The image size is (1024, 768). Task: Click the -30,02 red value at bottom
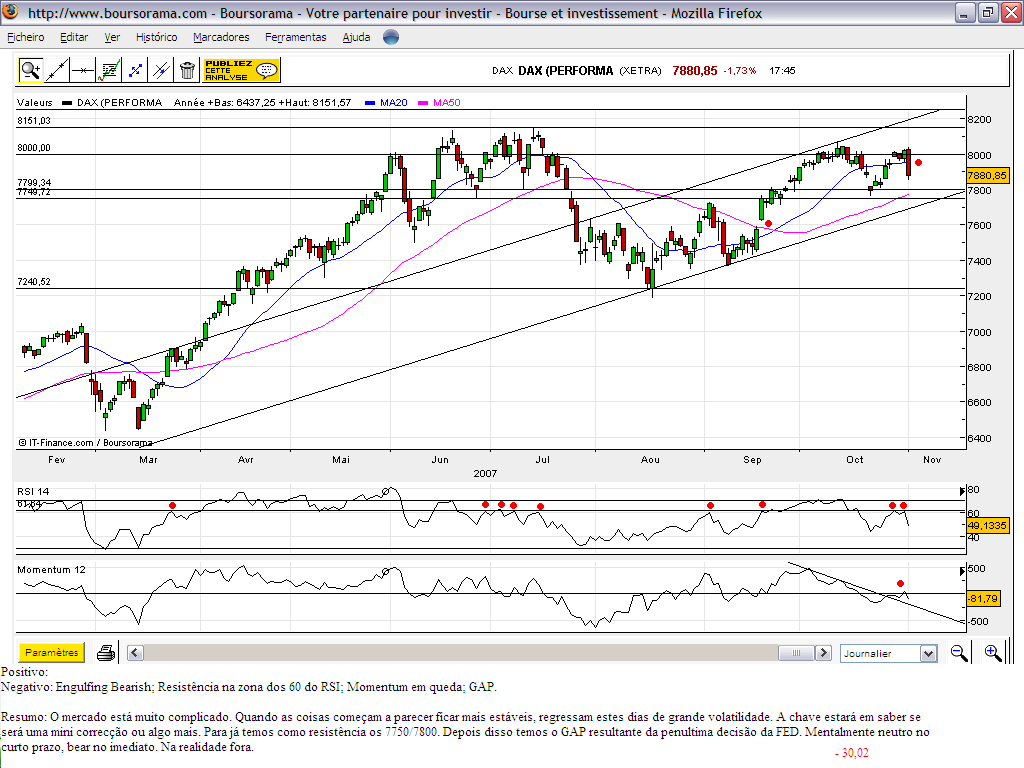(852, 753)
